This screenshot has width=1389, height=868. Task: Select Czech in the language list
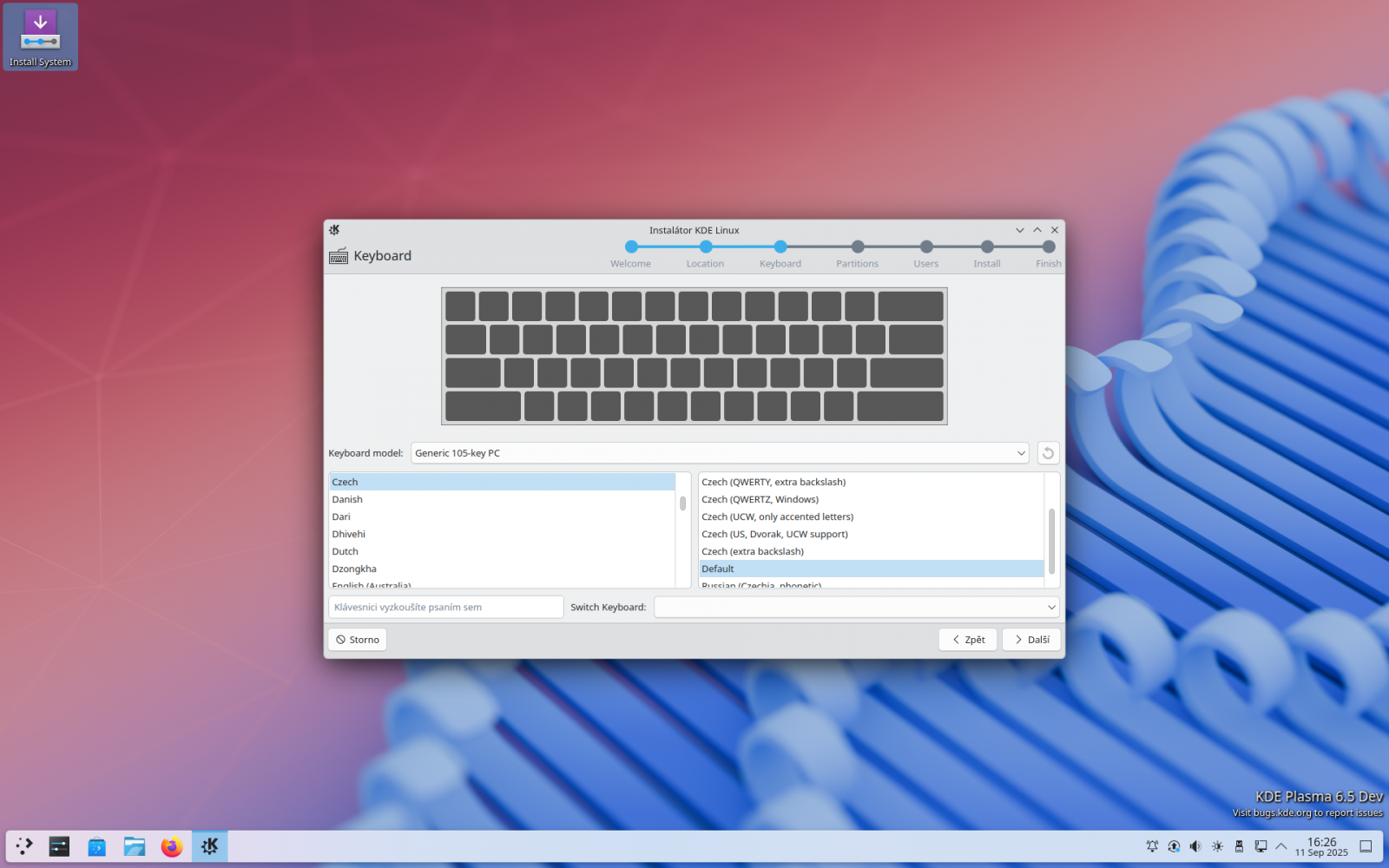point(502,482)
